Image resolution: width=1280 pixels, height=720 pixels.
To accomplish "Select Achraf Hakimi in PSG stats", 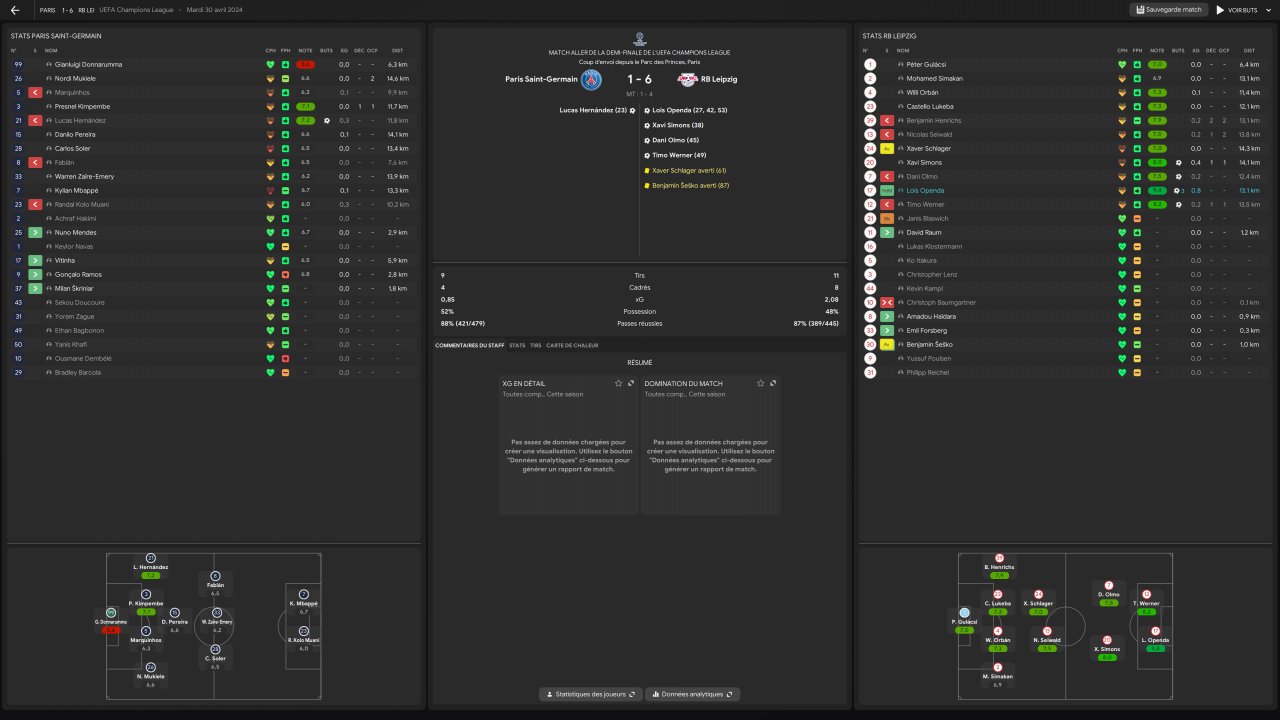I will (x=76, y=218).
